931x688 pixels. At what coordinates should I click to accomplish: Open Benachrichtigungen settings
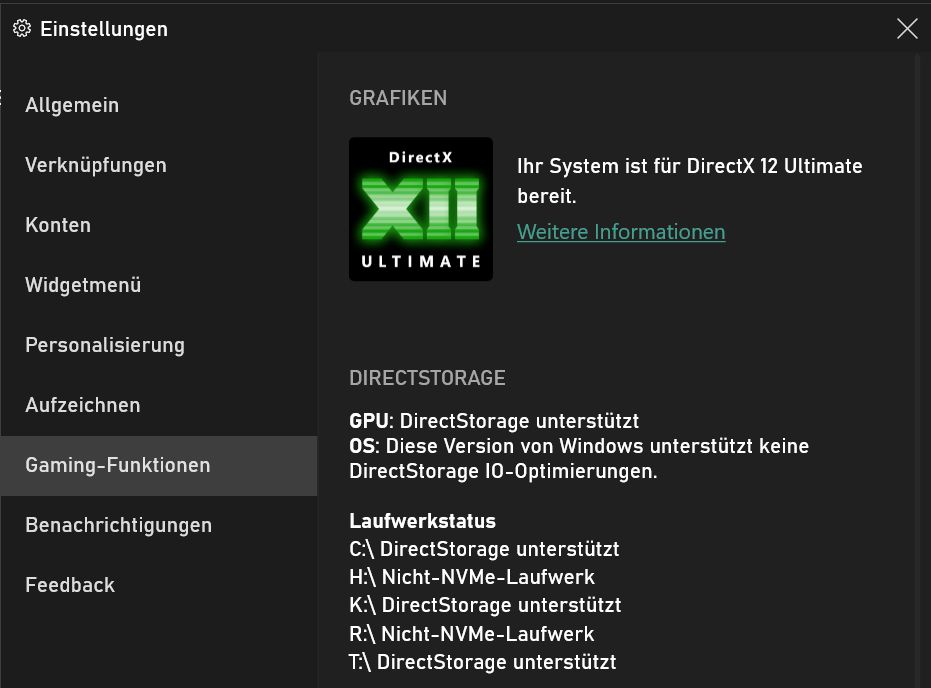coord(159,525)
